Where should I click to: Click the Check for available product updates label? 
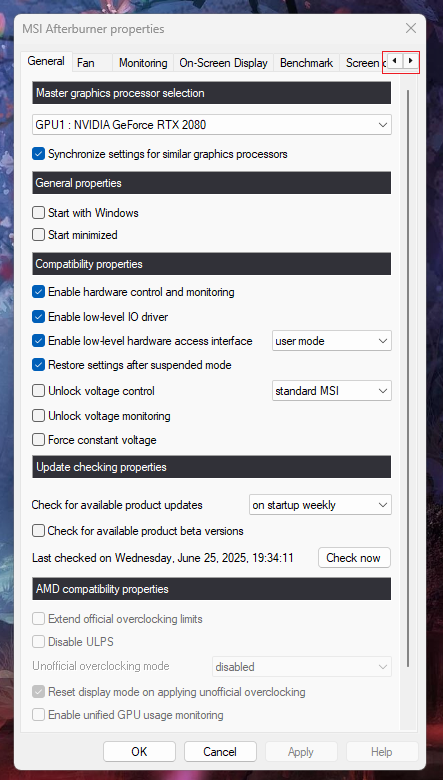(x=117, y=505)
